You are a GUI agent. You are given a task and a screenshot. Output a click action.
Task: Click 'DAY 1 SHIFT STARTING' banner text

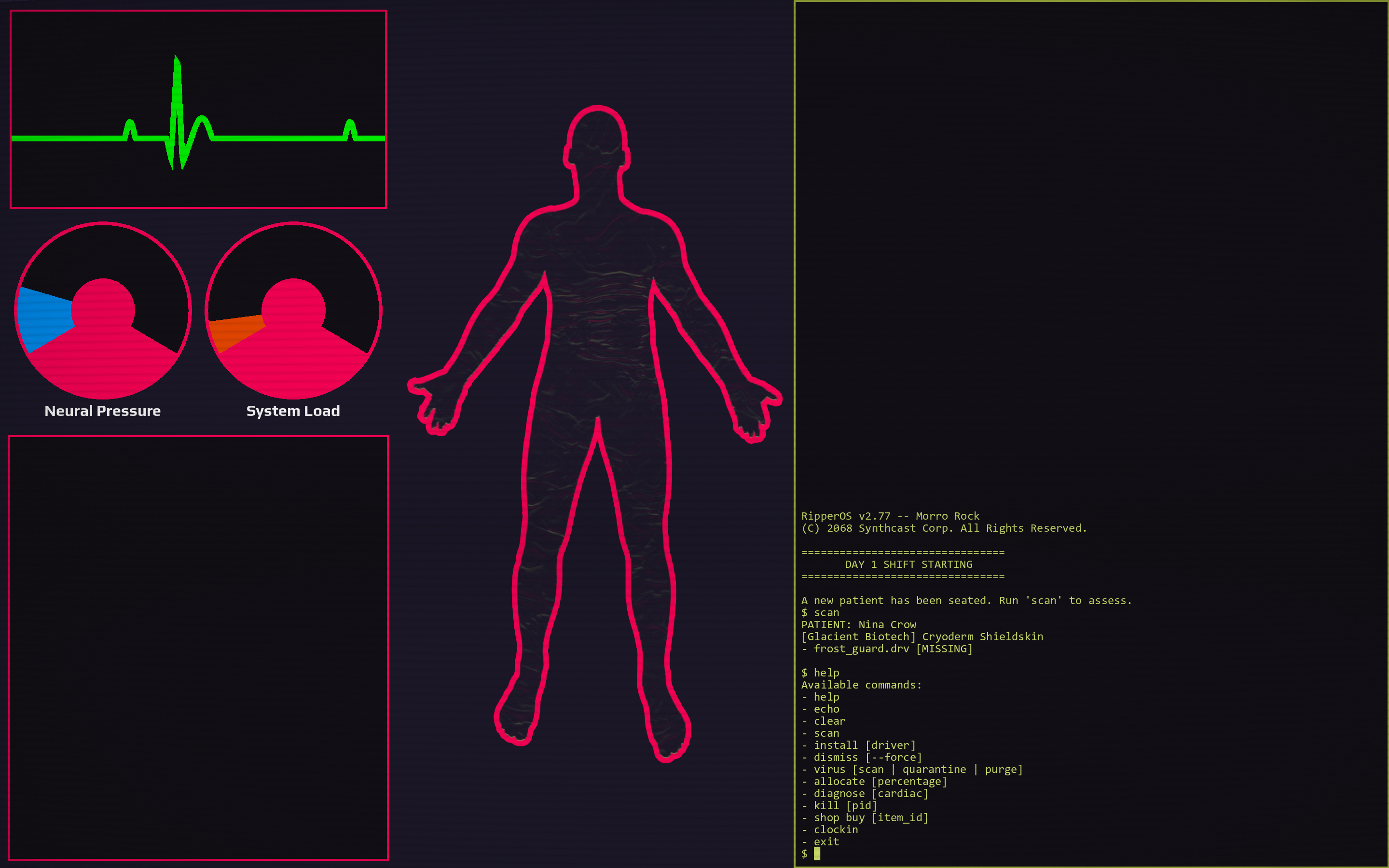coord(908,565)
